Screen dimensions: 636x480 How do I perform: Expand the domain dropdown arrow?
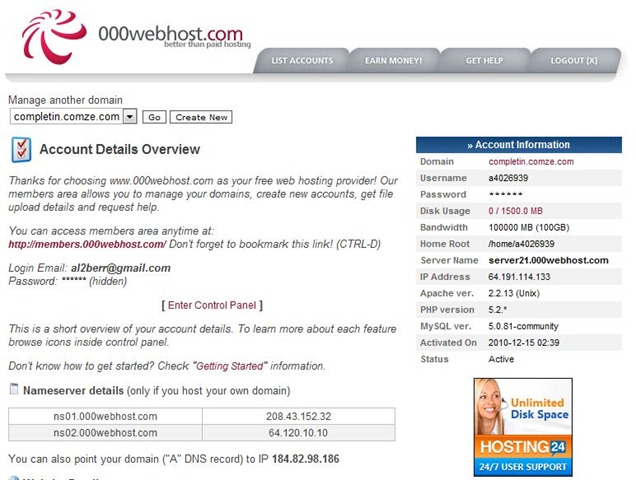[130, 117]
